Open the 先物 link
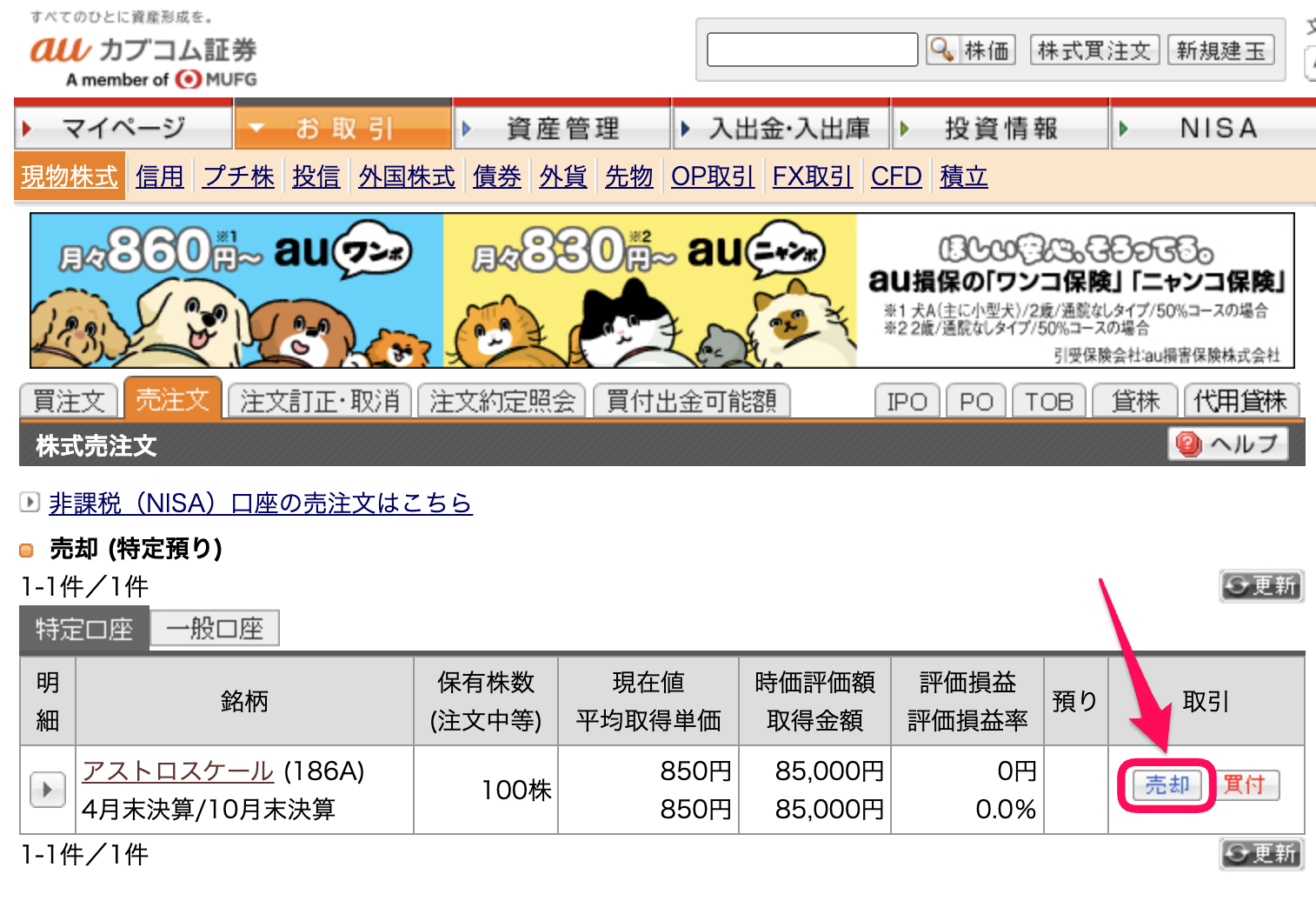The width and height of the screenshot is (1316, 901). point(629,177)
